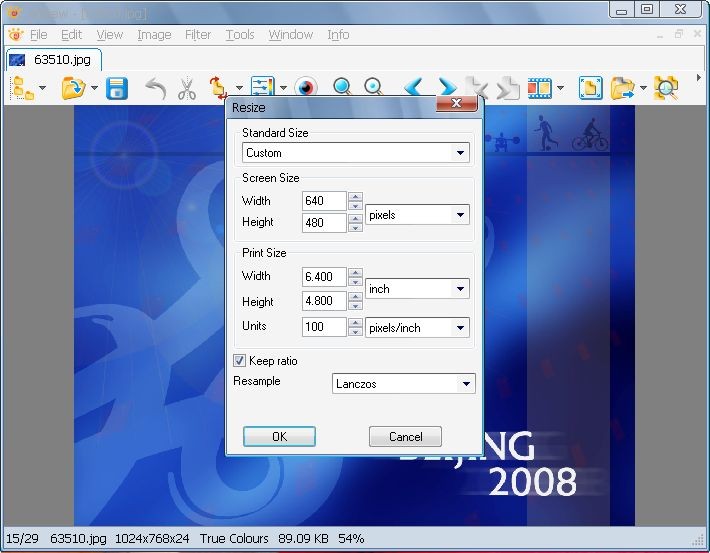Open the File menu

pyautogui.click(x=38, y=34)
